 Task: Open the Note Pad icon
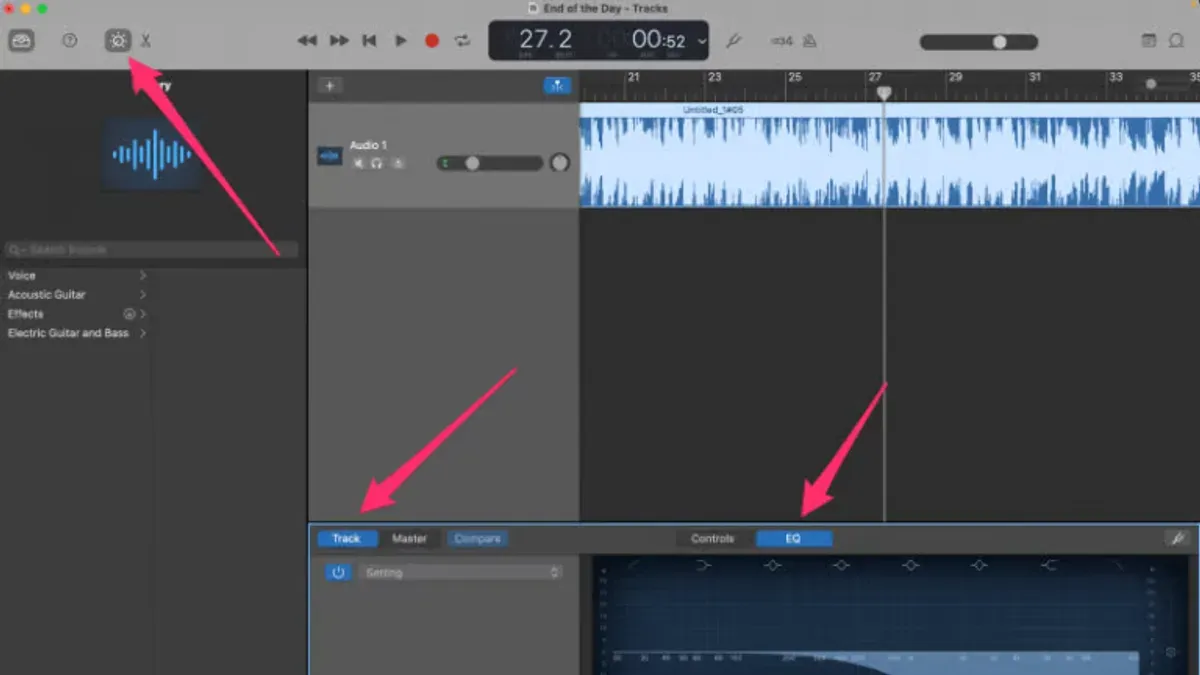(x=1149, y=41)
